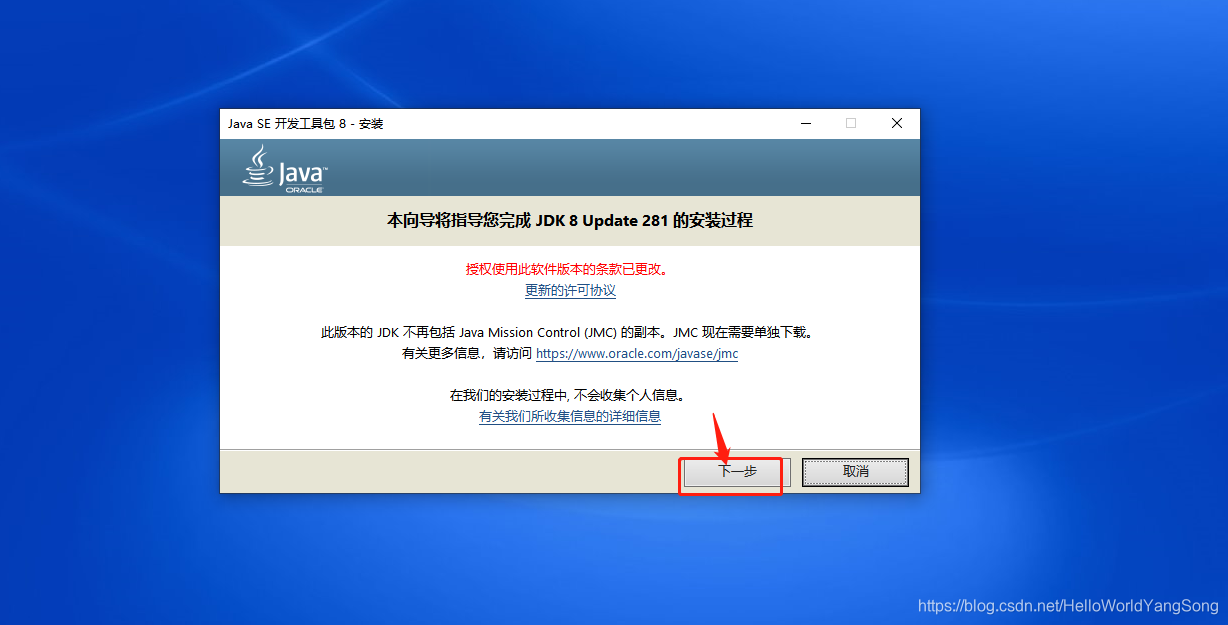Click the Java Oracle logo in banner

click(x=285, y=169)
